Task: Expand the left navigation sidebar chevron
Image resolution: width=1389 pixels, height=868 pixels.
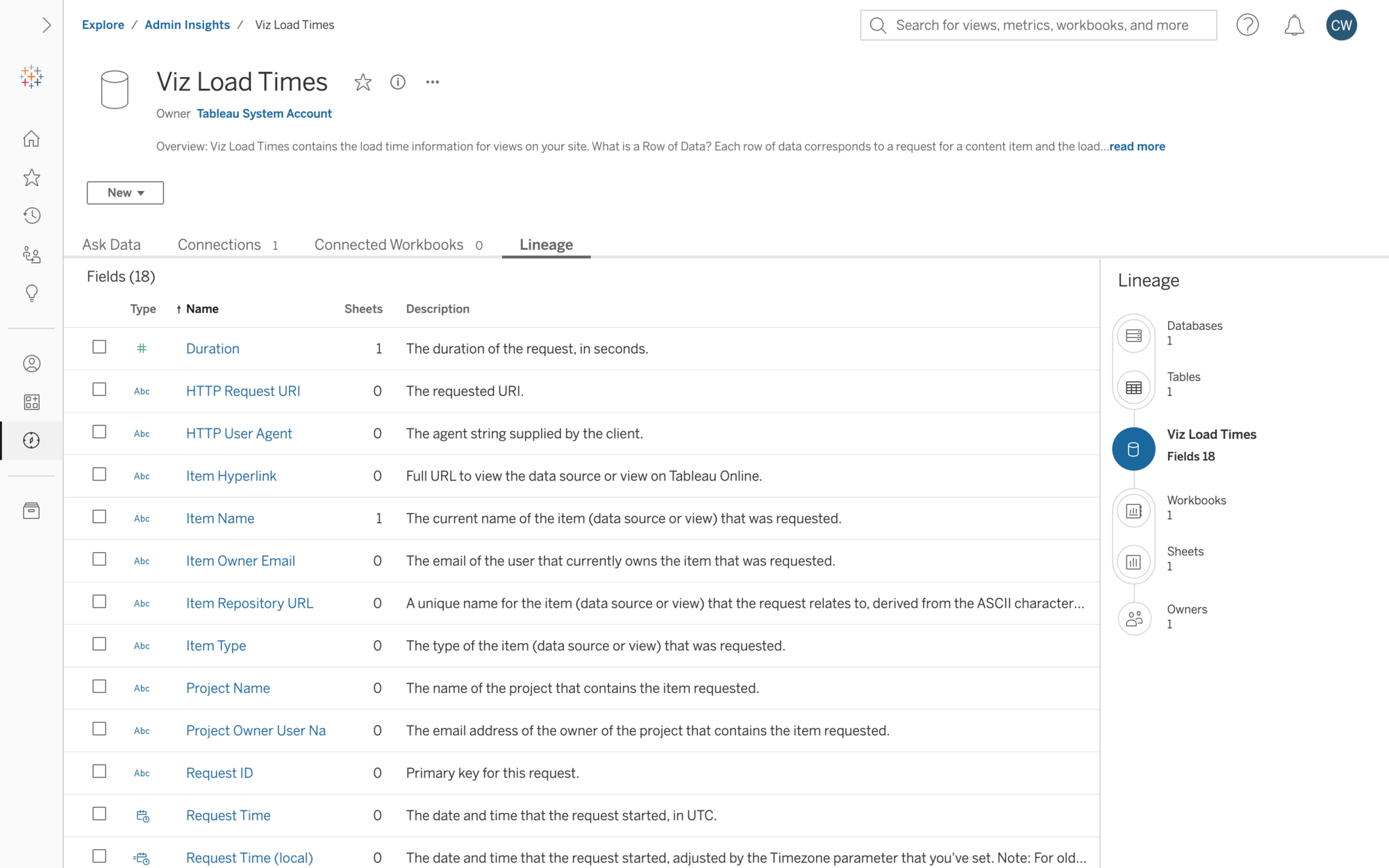Action: 47,25
